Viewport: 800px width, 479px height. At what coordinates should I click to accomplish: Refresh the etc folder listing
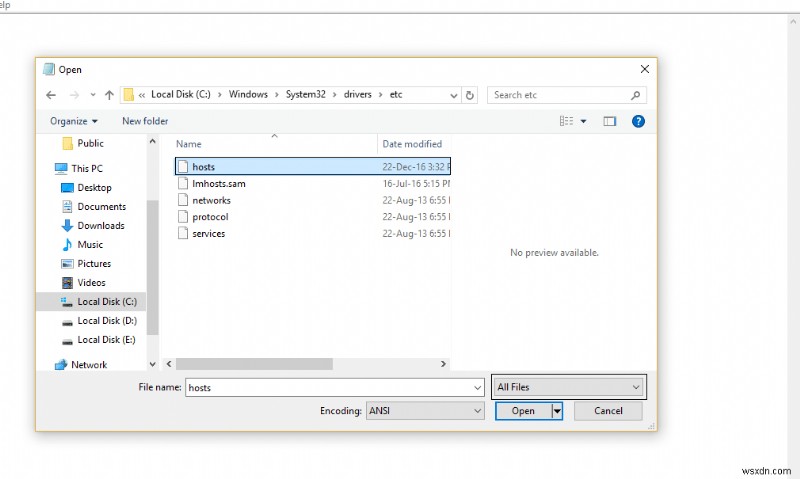tap(470, 95)
